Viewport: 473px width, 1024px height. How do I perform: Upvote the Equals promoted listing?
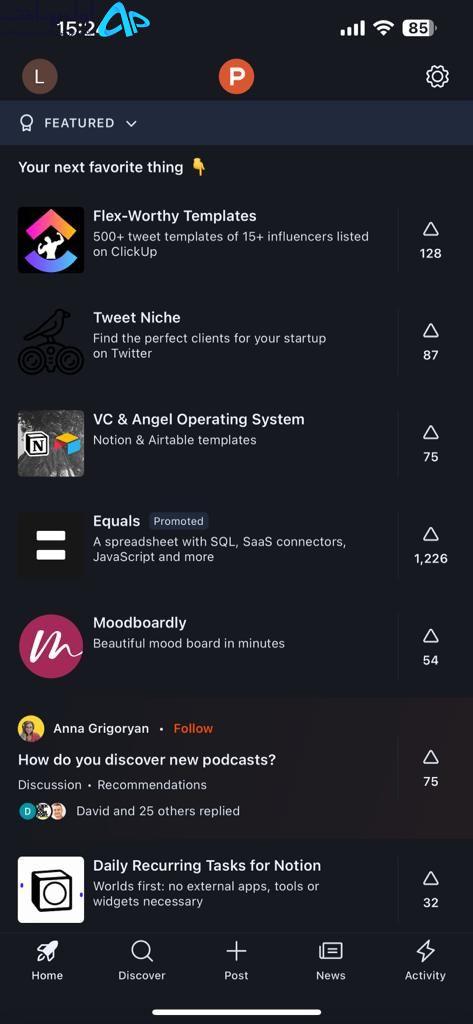coord(431,545)
